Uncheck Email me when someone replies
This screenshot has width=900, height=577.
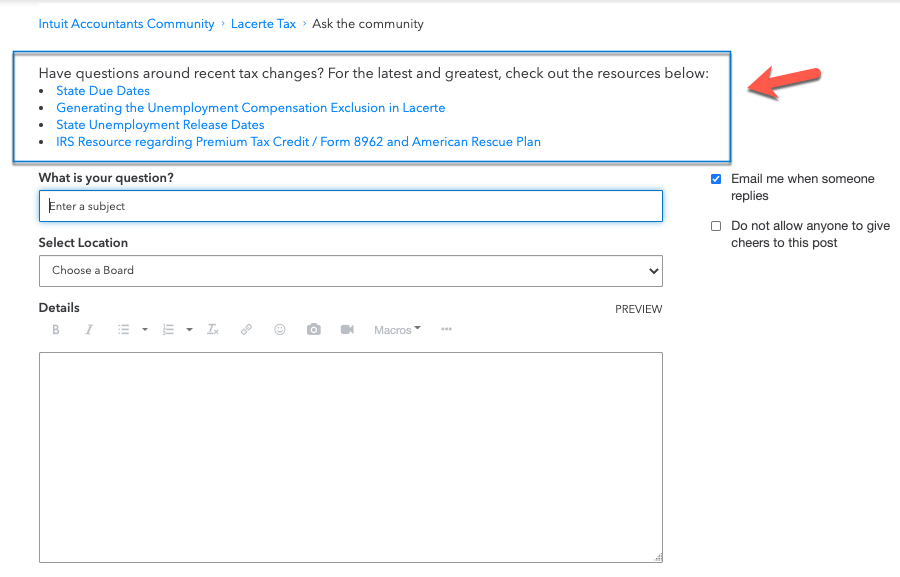tap(716, 179)
